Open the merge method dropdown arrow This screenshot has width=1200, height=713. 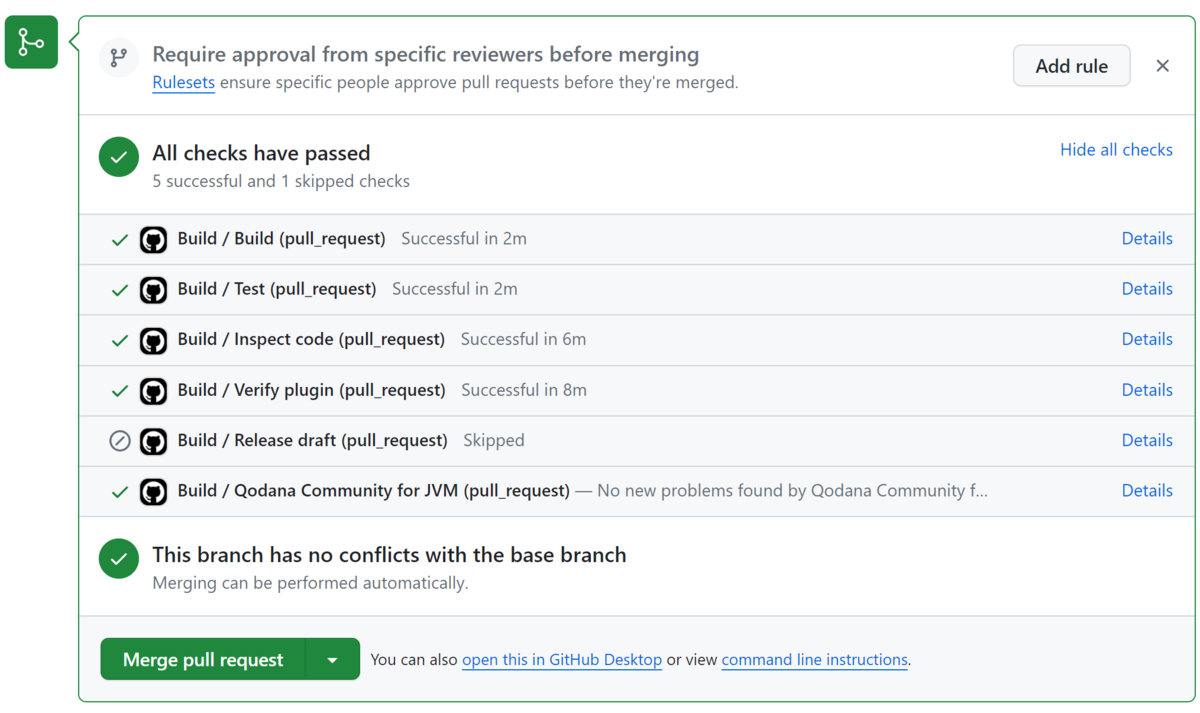pyautogui.click(x=333, y=659)
